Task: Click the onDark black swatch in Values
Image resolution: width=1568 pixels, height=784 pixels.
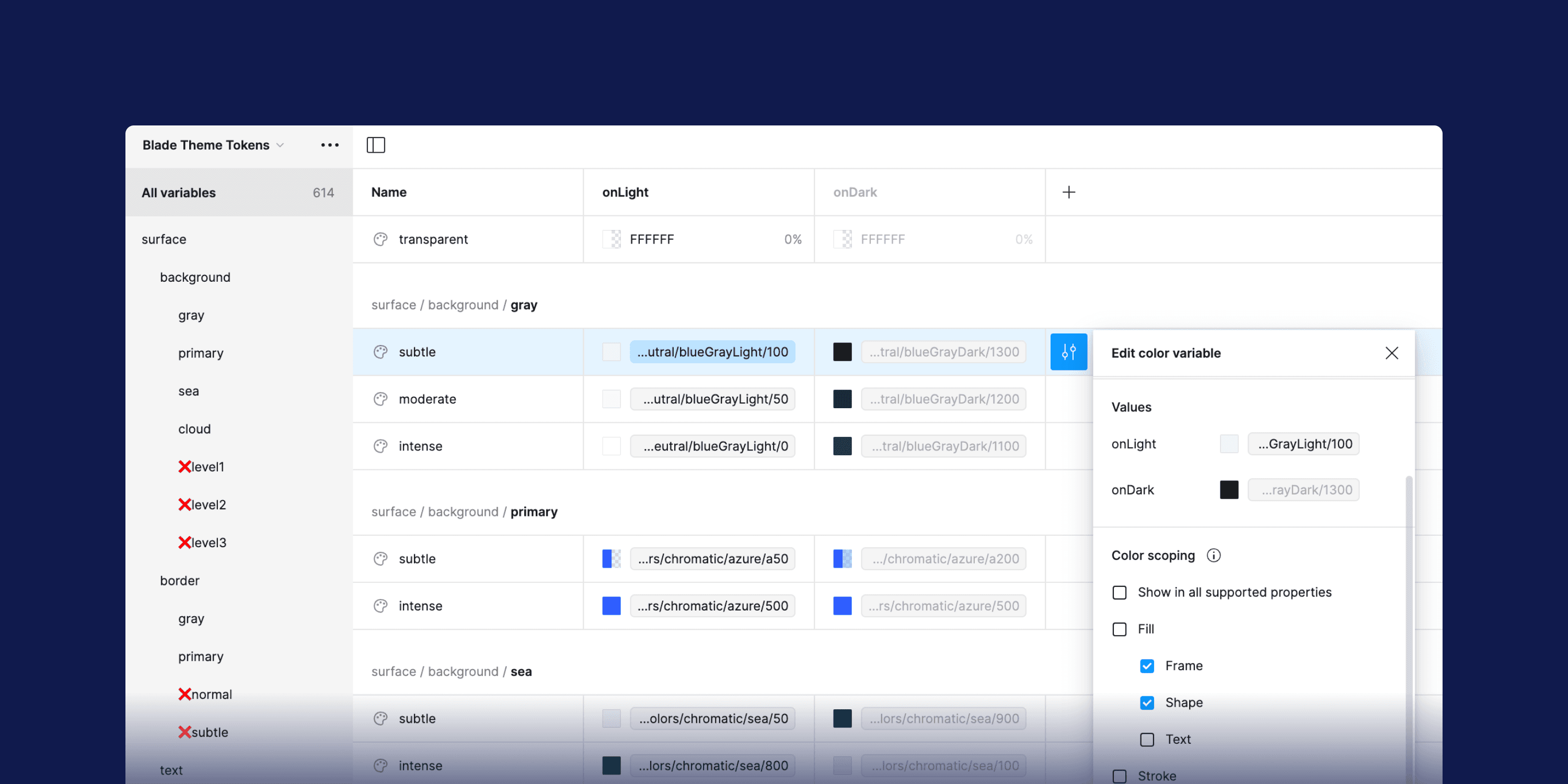Action: (1229, 490)
